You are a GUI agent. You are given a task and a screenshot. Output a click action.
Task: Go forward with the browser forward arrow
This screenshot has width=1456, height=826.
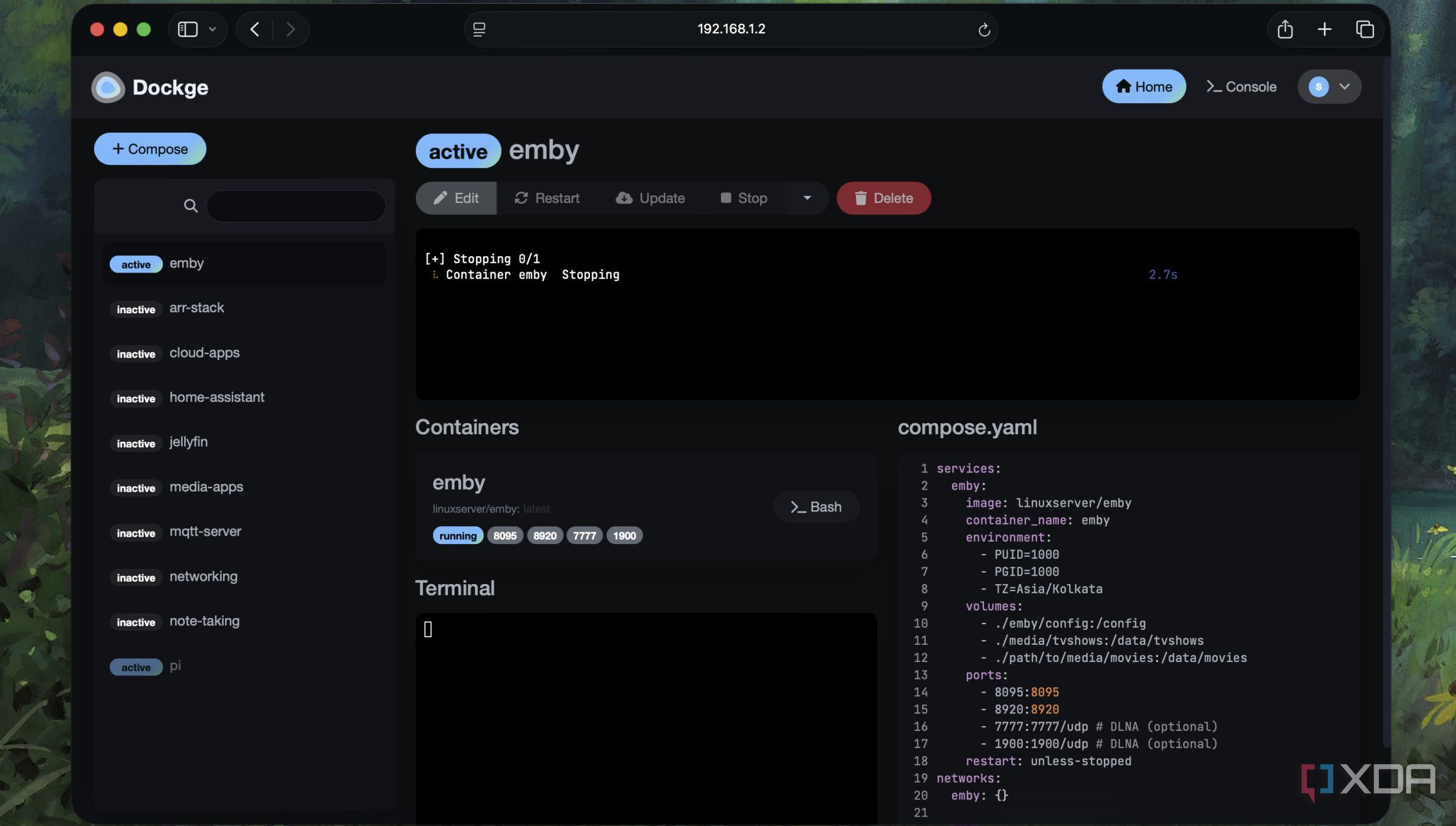290,29
